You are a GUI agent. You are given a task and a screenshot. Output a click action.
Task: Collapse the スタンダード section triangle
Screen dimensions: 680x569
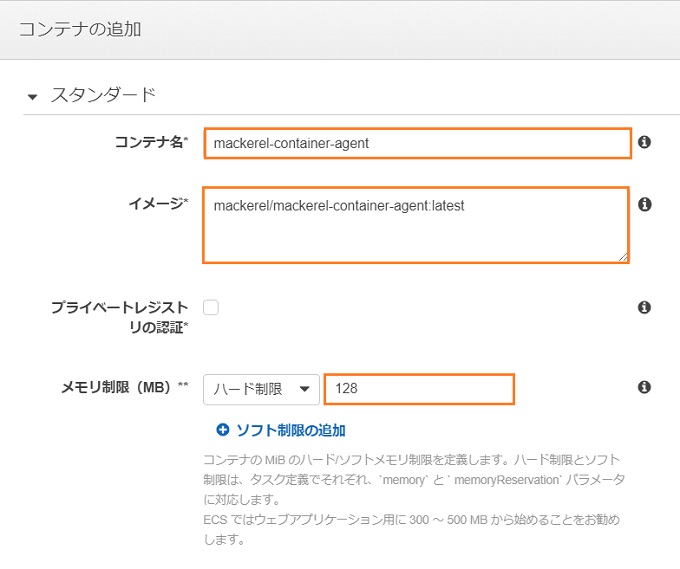(x=32, y=97)
